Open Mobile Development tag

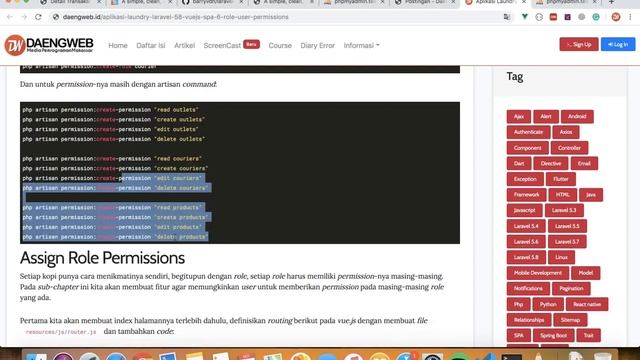tap(538, 273)
